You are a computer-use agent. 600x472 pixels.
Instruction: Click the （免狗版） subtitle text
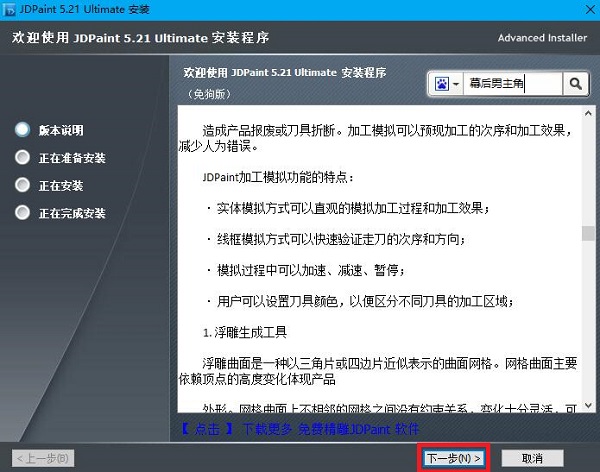pos(209,94)
